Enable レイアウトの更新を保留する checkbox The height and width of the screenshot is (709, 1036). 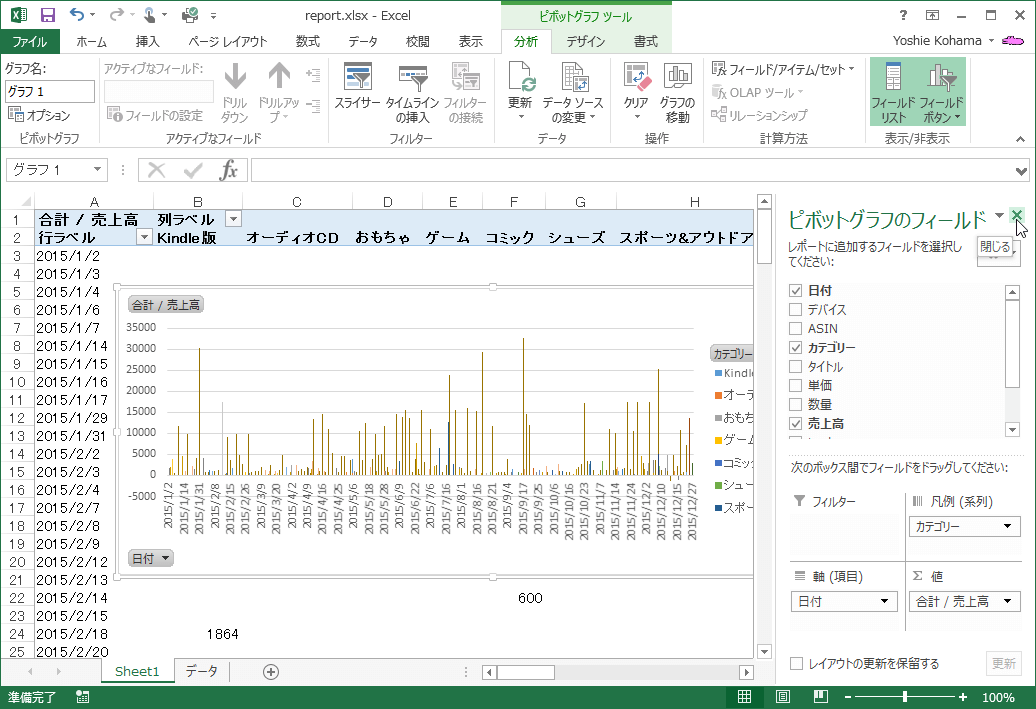pyautogui.click(x=797, y=663)
